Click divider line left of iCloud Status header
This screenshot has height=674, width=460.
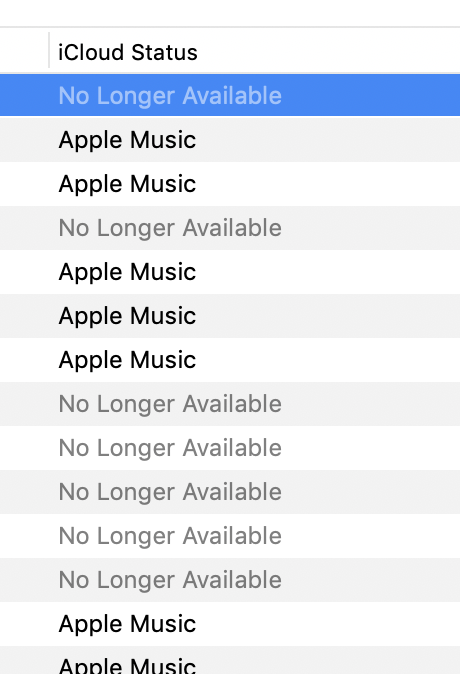pos(49,50)
